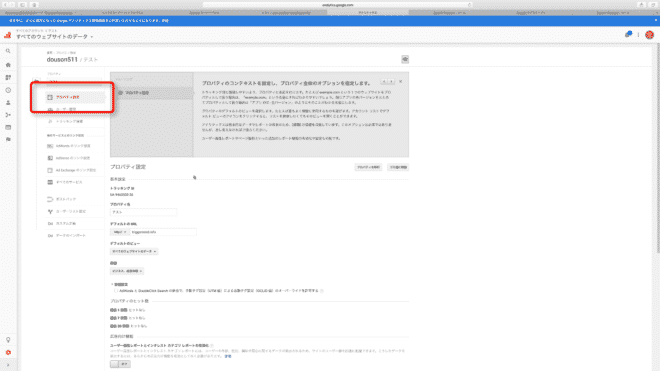The height and width of the screenshot is (371, 660).
Task: Click the AdSense linking icon
Action: (x=50, y=158)
